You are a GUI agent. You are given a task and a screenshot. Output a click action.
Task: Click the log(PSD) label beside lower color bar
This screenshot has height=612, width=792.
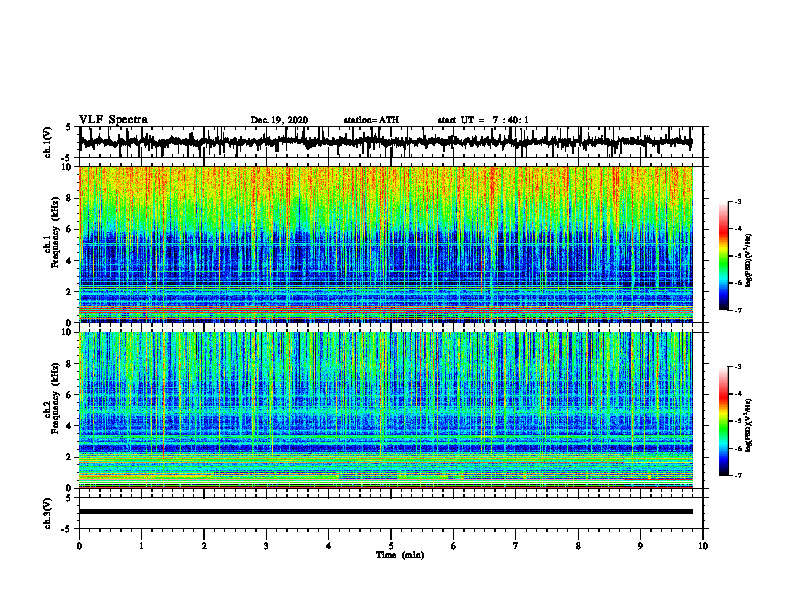coord(749,425)
